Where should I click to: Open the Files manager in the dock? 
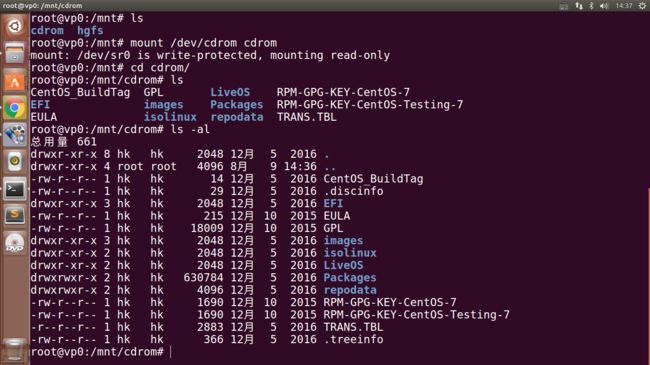(x=15, y=53)
